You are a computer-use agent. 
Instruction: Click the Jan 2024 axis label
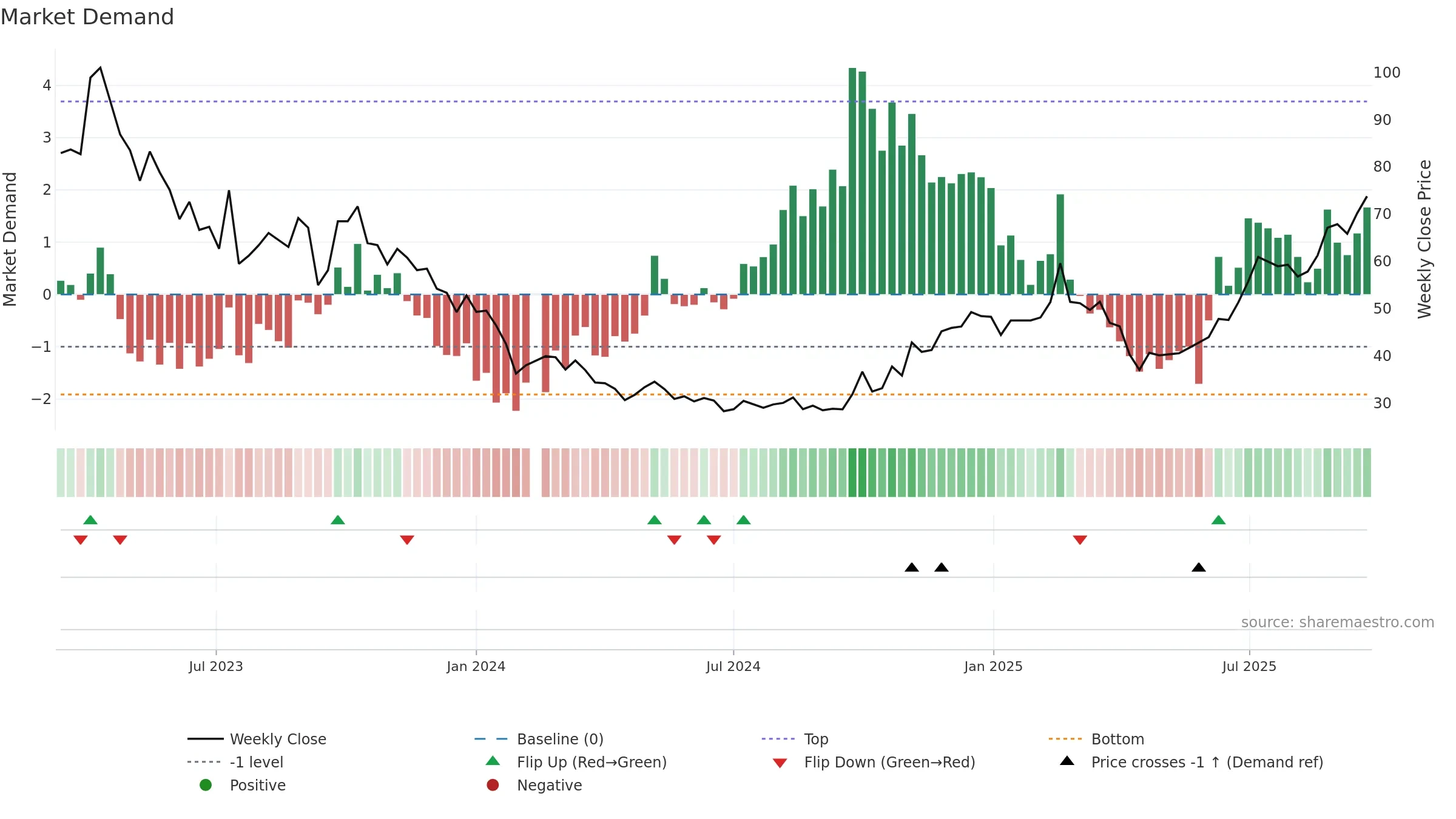(476, 667)
